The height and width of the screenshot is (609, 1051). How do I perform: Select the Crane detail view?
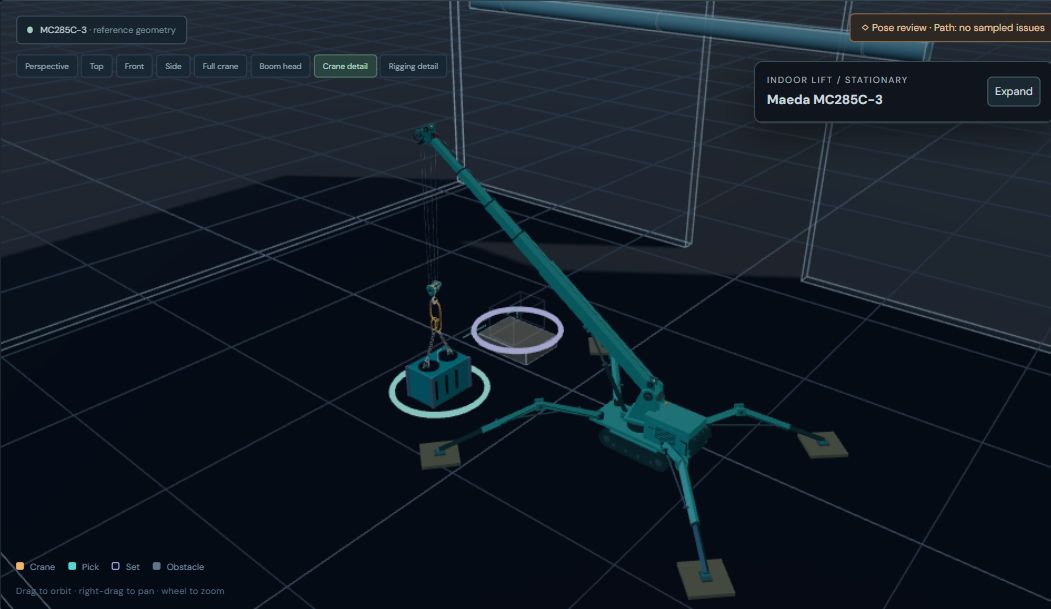pyautogui.click(x=345, y=66)
